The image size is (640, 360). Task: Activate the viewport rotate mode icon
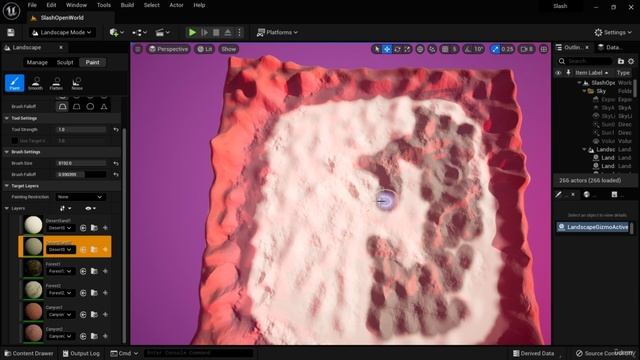[397, 49]
